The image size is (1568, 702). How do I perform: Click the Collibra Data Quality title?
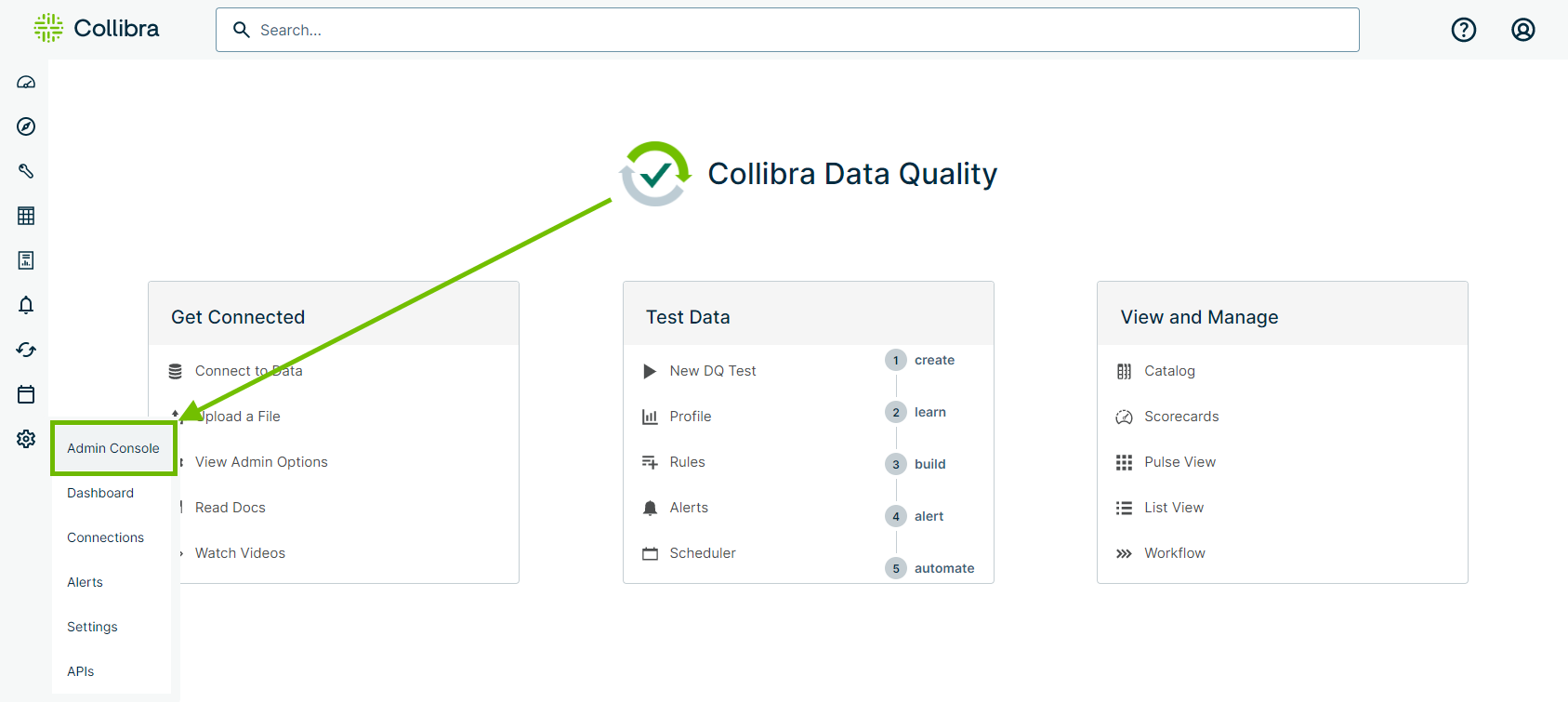coord(852,174)
